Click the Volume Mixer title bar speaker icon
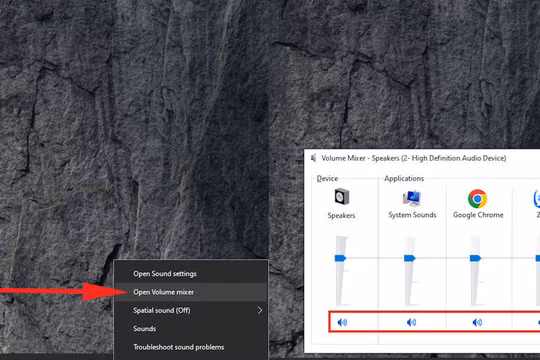Screen dimensions: 540x360 tap(313, 158)
